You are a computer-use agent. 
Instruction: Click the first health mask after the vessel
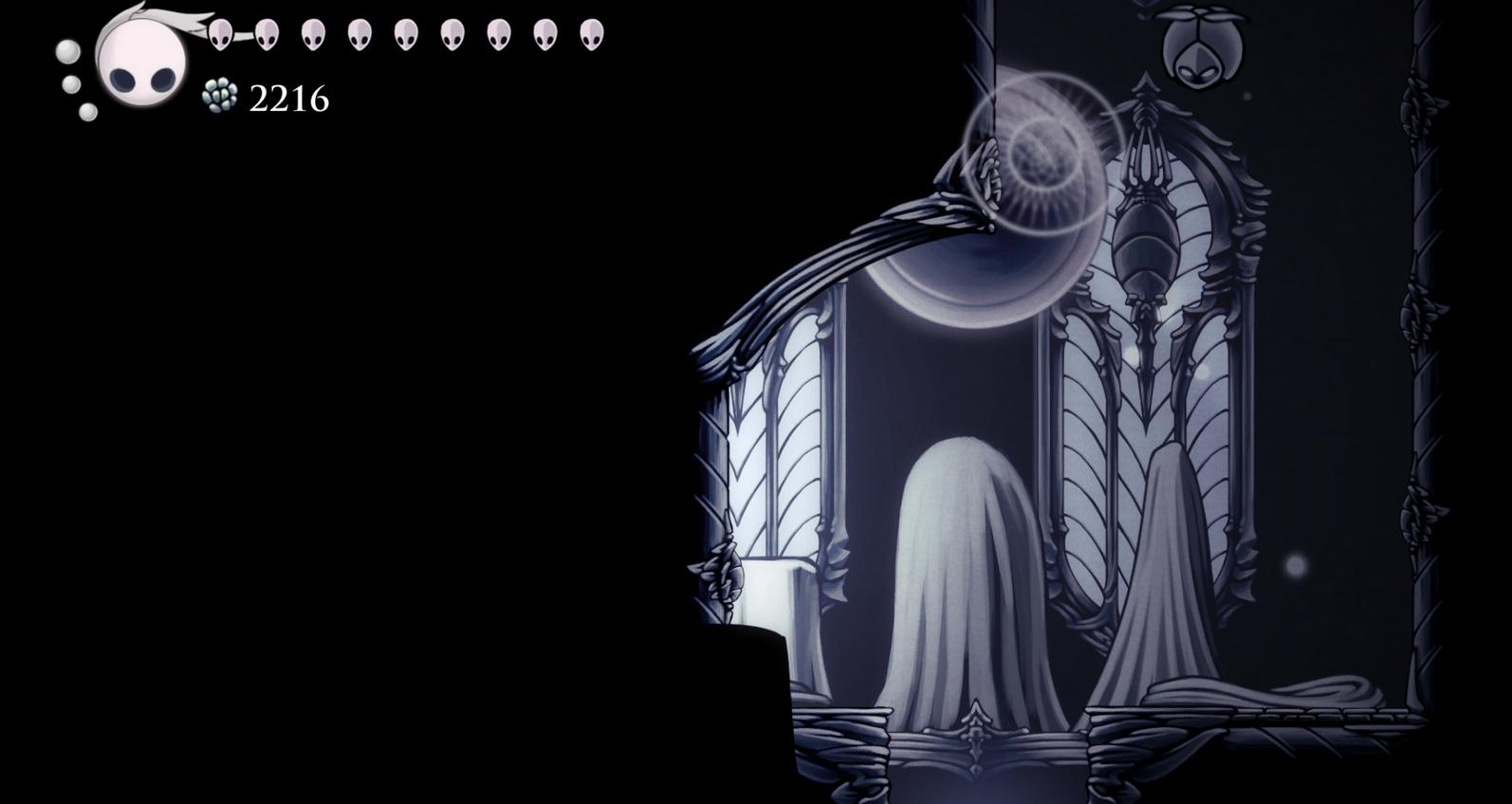point(220,35)
